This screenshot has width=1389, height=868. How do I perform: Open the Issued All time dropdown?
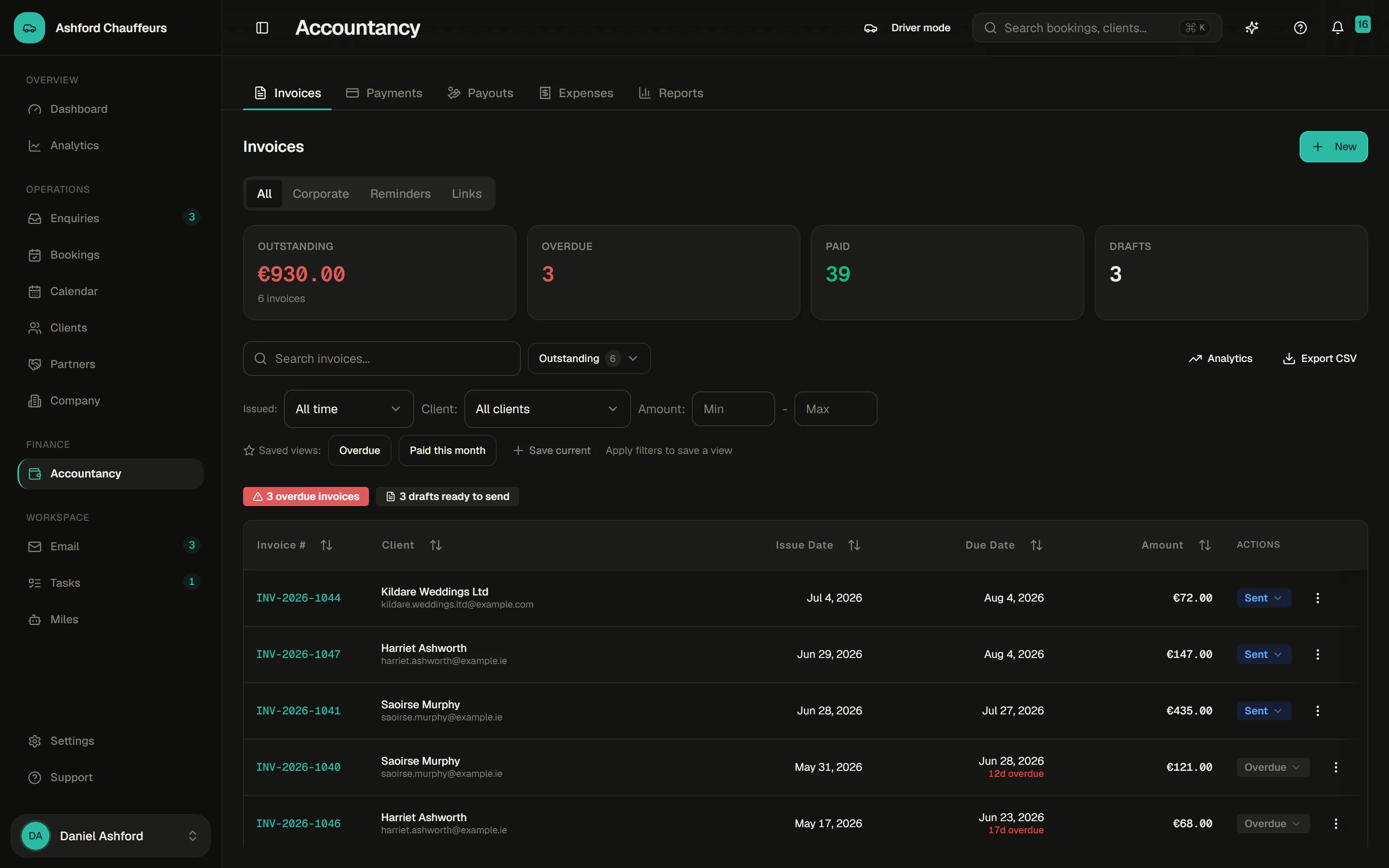[349, 409]
